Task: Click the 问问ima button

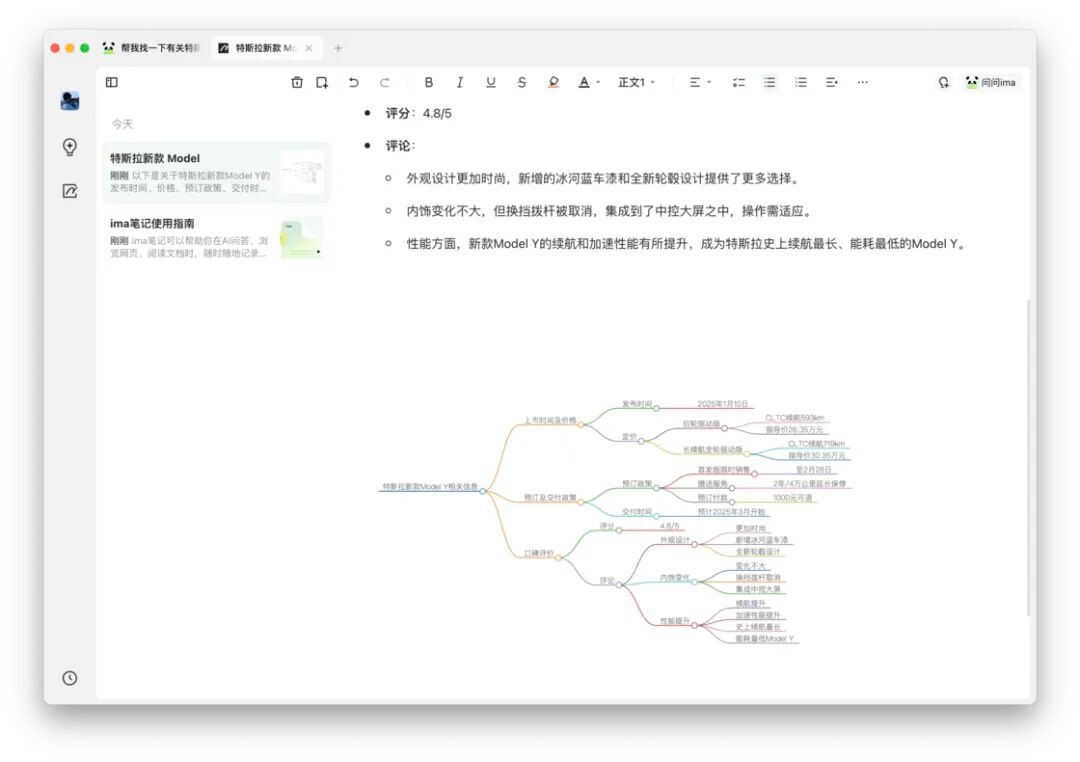Action: point(990,82)
